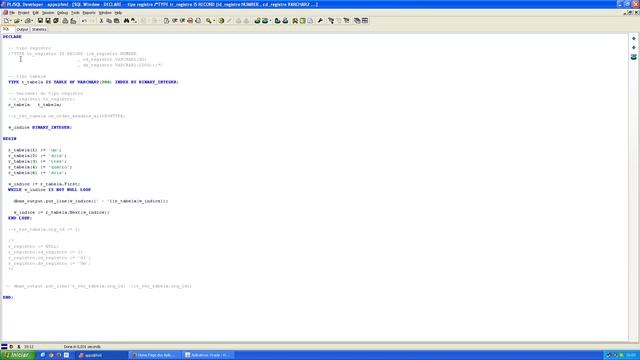Screen dimensions: 640x360
Task: Expand the Rollback dropdown arrow
Action: 270,20
